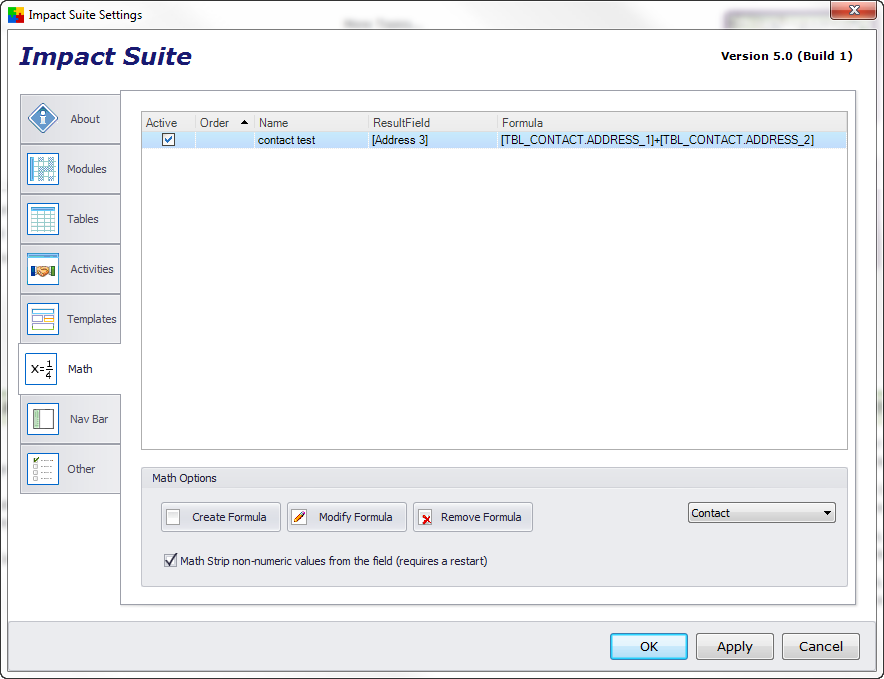Screen dimensions: 884x679
Task: Sort by the Order column header
Action: (x=224, y=122)
